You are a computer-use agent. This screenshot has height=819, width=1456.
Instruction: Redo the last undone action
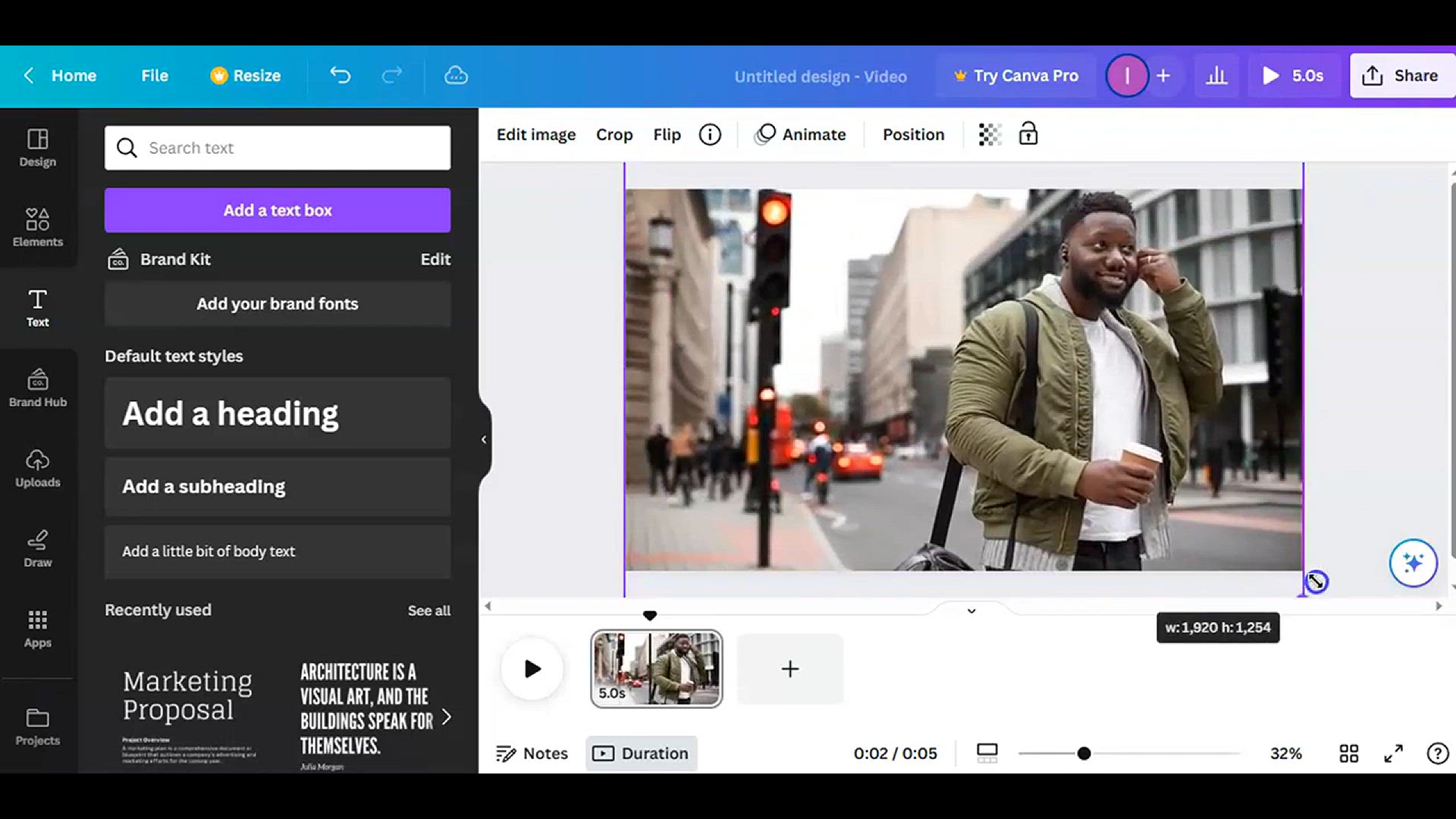click(x=391, y=75)
